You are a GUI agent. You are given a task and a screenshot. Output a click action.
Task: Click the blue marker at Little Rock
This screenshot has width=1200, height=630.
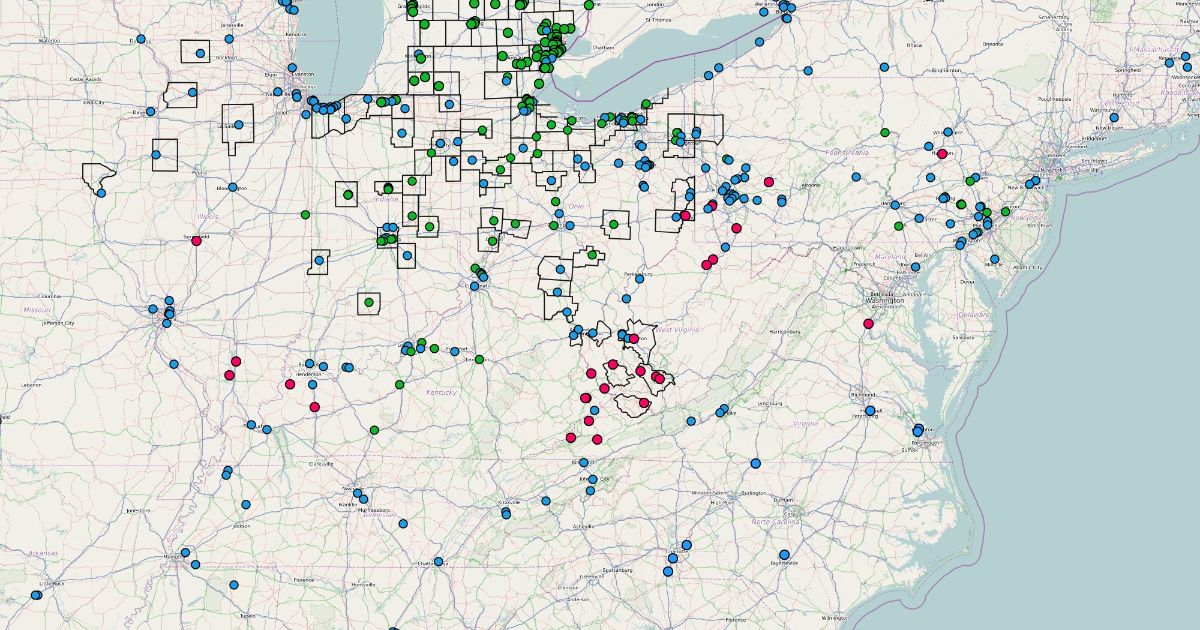pyautogui.click(x=36, y=595)
